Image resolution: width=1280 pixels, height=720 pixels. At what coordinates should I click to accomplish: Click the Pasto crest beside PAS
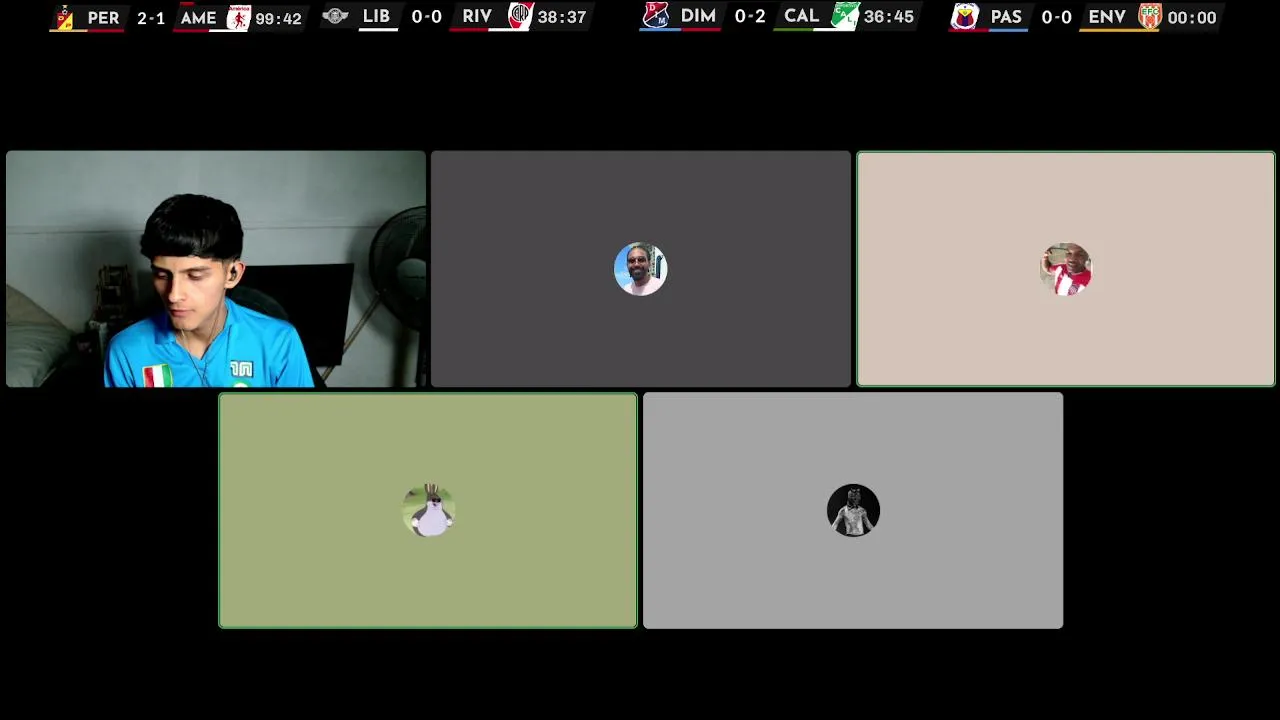click(x=965, y=17)
